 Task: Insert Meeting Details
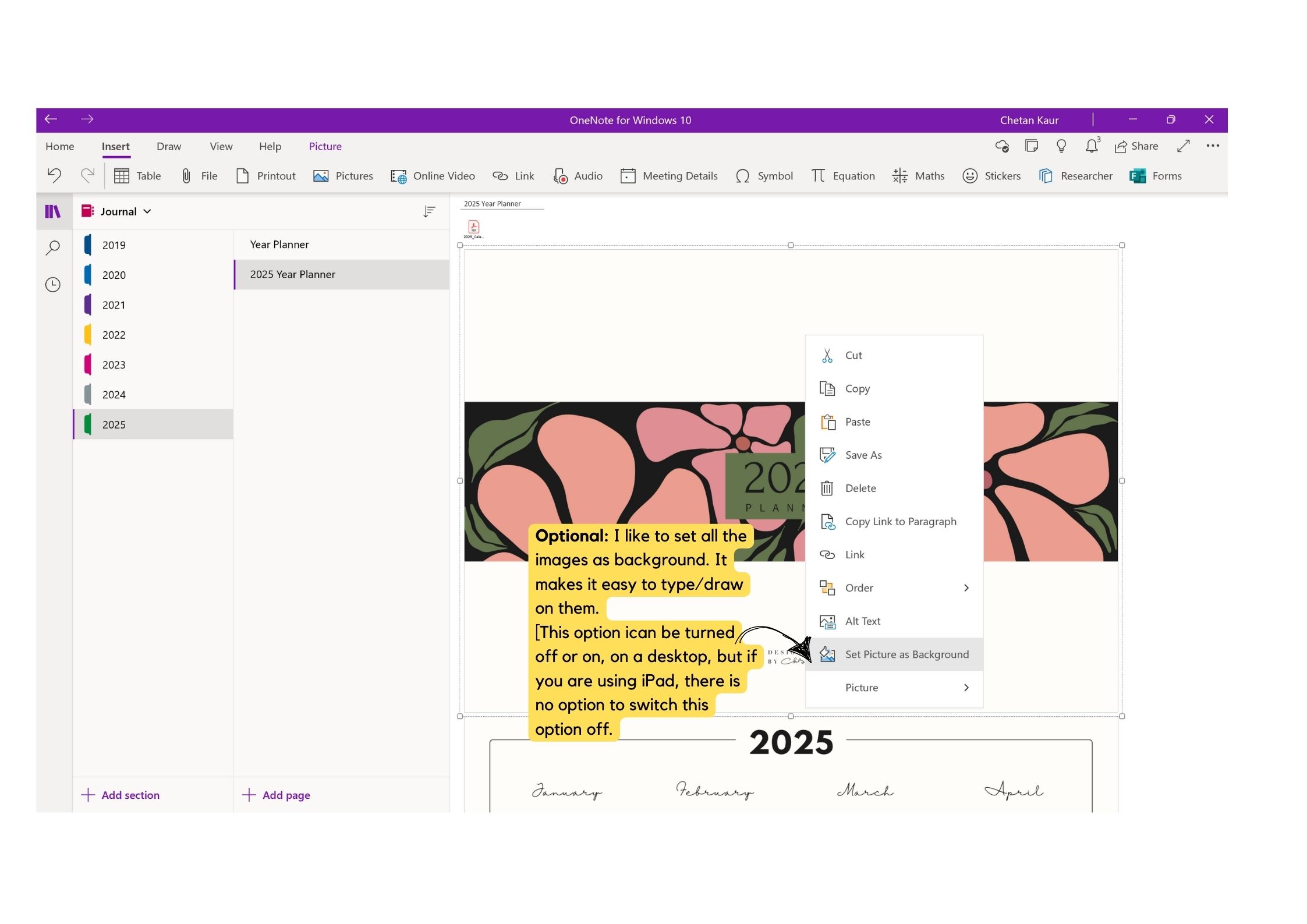670,176
